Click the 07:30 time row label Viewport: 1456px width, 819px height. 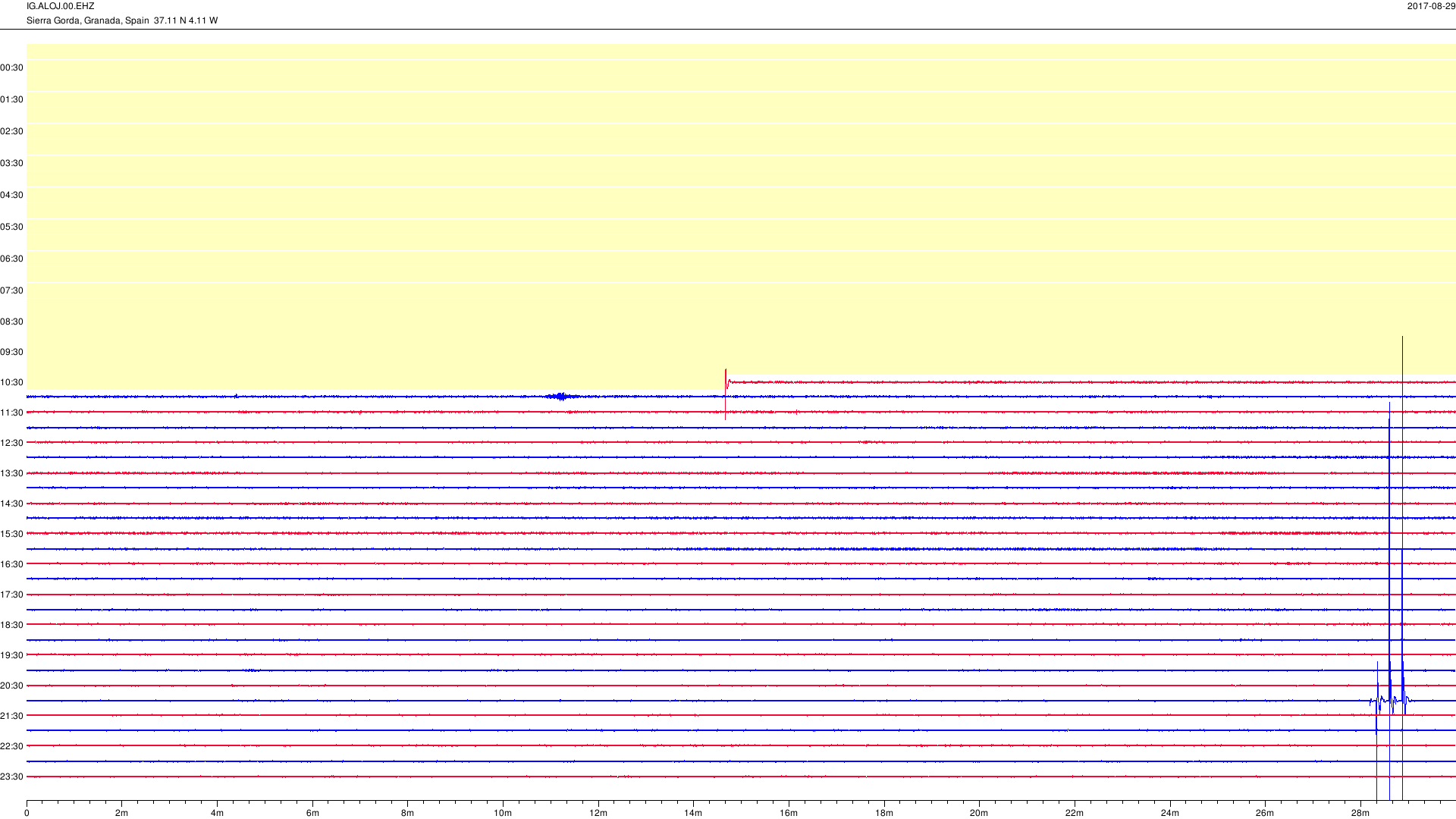11,290
